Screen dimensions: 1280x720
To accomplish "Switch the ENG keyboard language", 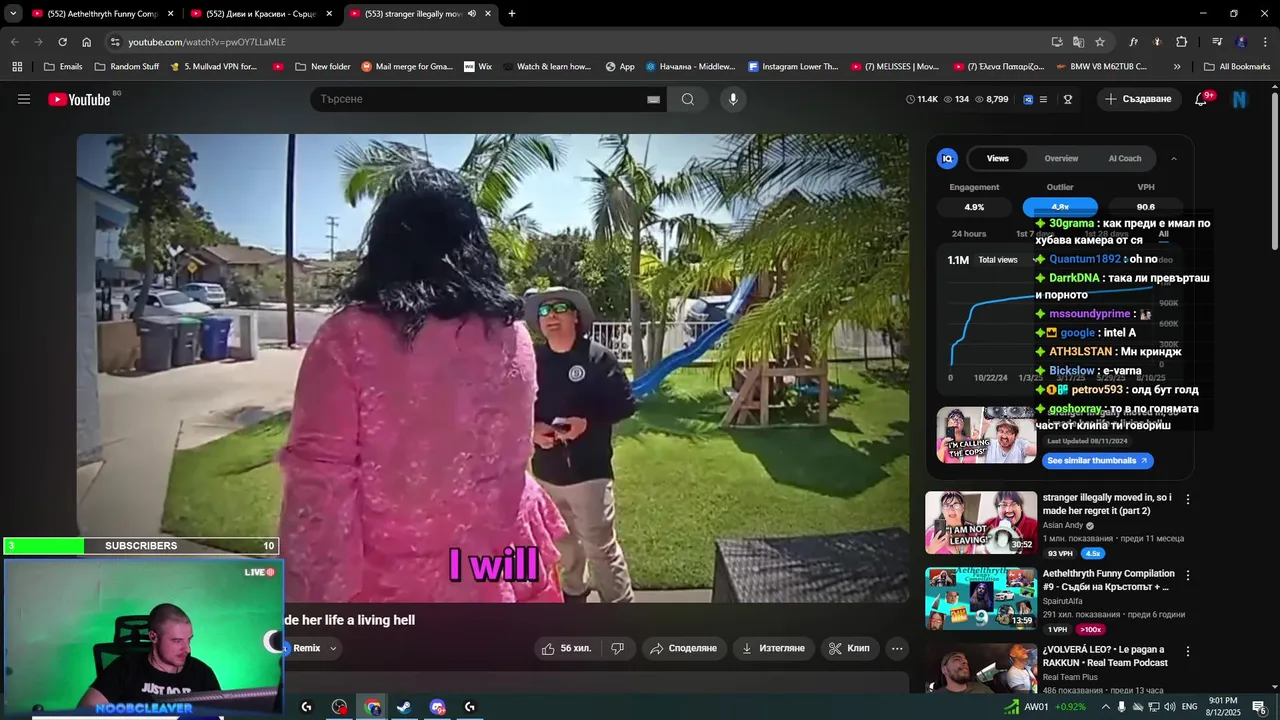I will (x=1189, y=707).
